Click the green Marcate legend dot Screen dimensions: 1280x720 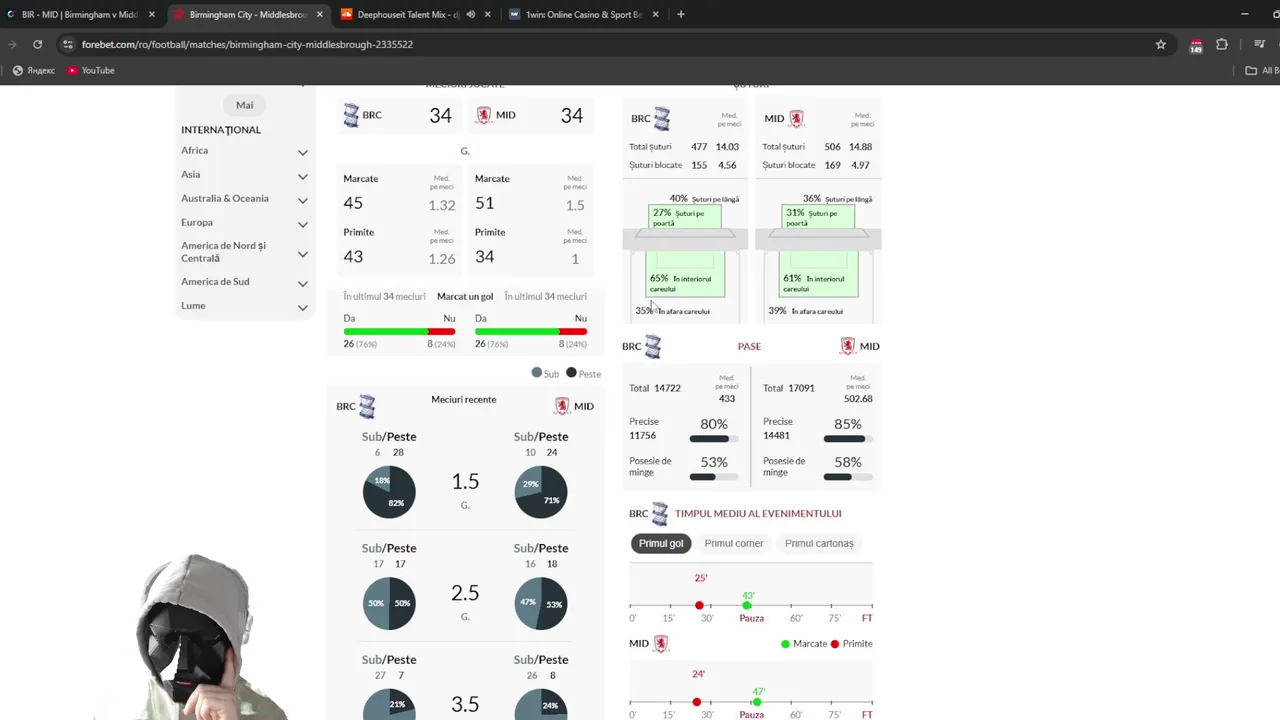tap(785, 644)
